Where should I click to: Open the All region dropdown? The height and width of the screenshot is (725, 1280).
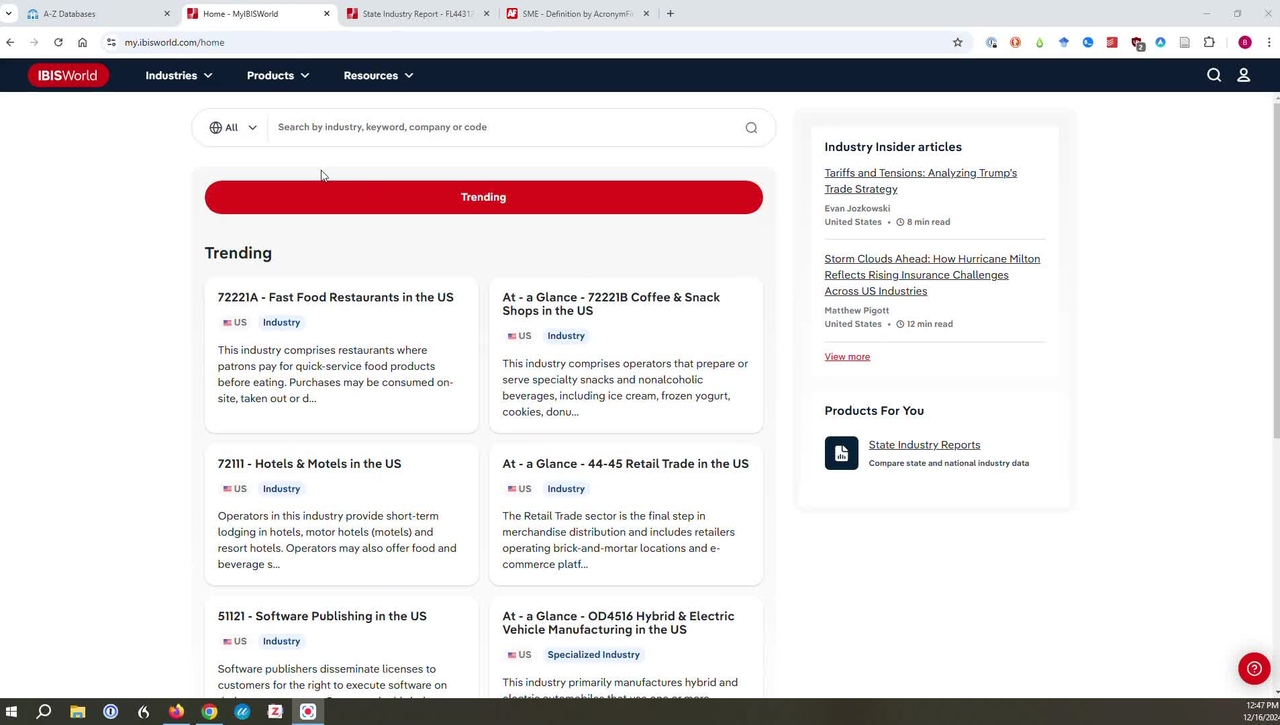coord(233,127)
